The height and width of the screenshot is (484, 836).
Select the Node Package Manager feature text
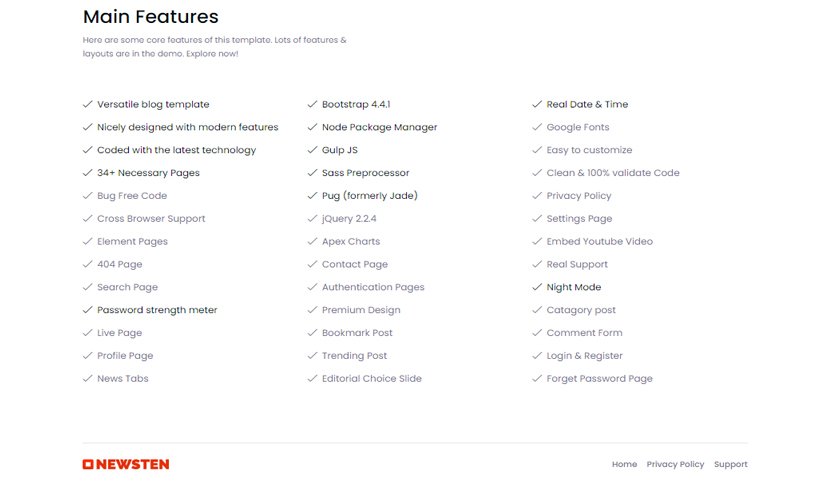pyautogui.click(x=379, y=127)
